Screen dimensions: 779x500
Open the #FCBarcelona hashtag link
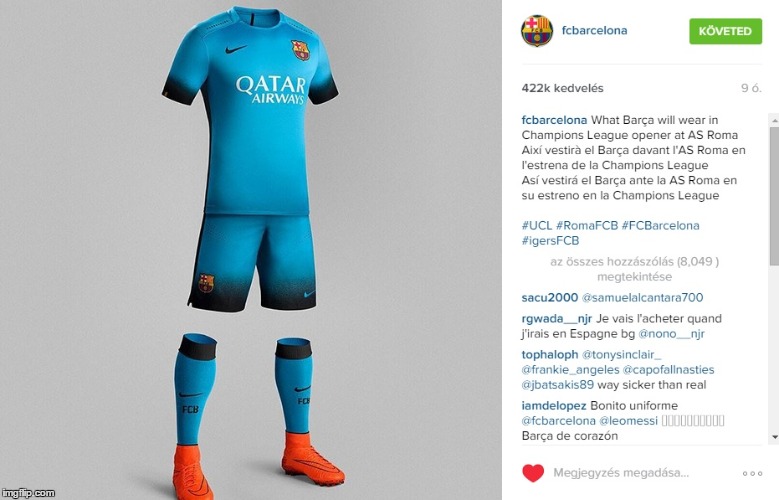660,225
